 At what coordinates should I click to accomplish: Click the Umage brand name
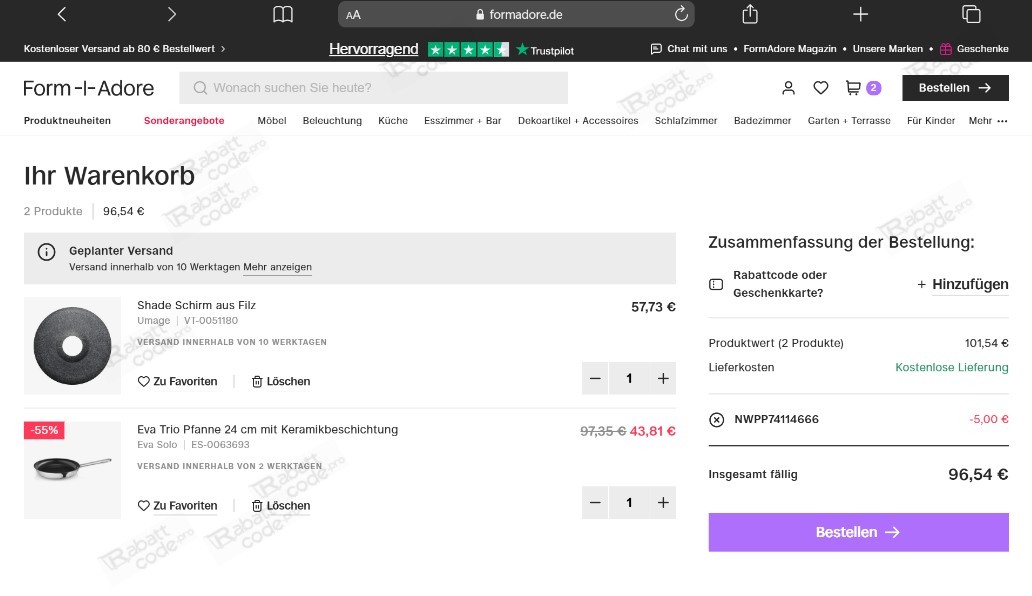tap(153, 320)
